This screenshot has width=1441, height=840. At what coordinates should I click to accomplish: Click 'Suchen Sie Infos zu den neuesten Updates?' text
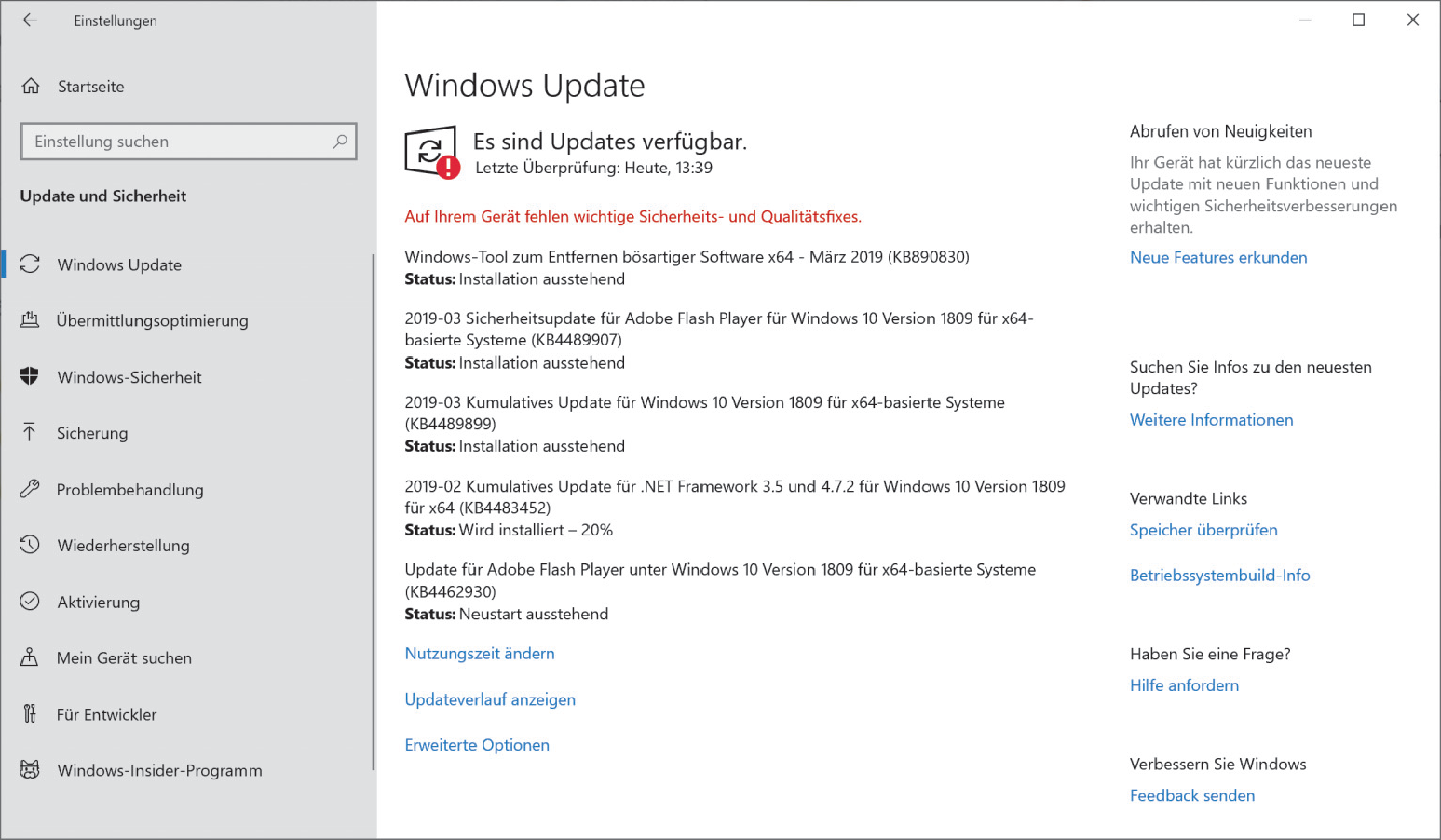click(1251, 378)
